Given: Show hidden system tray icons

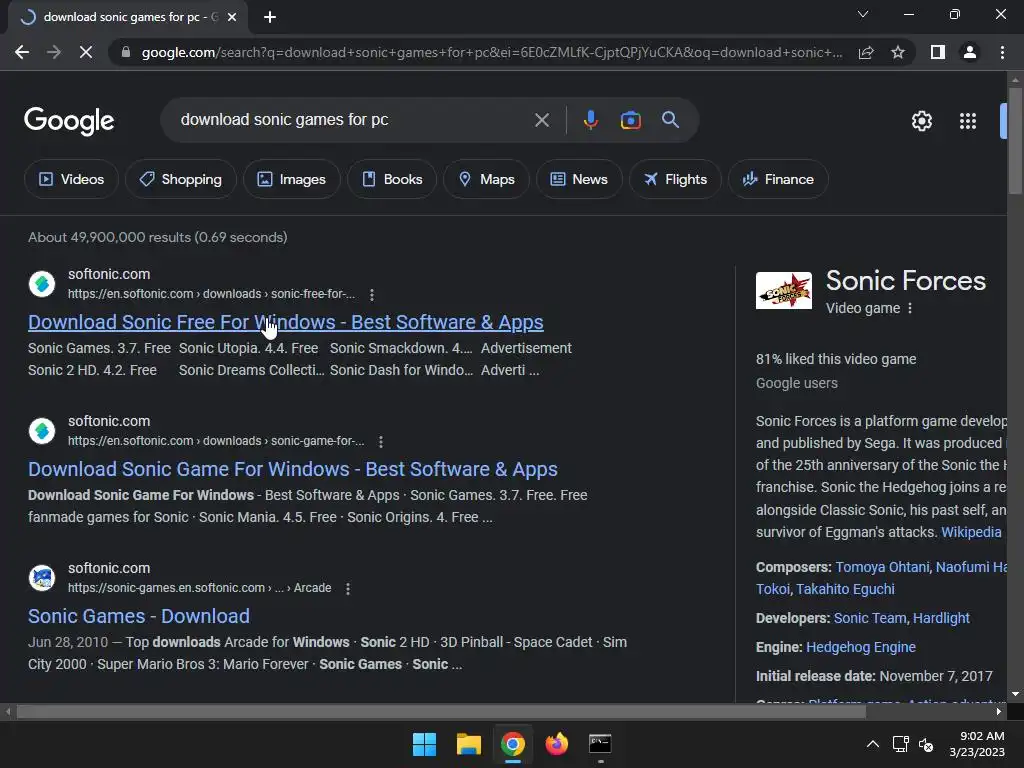Looking at the screenshot, I should coord(872,744).
